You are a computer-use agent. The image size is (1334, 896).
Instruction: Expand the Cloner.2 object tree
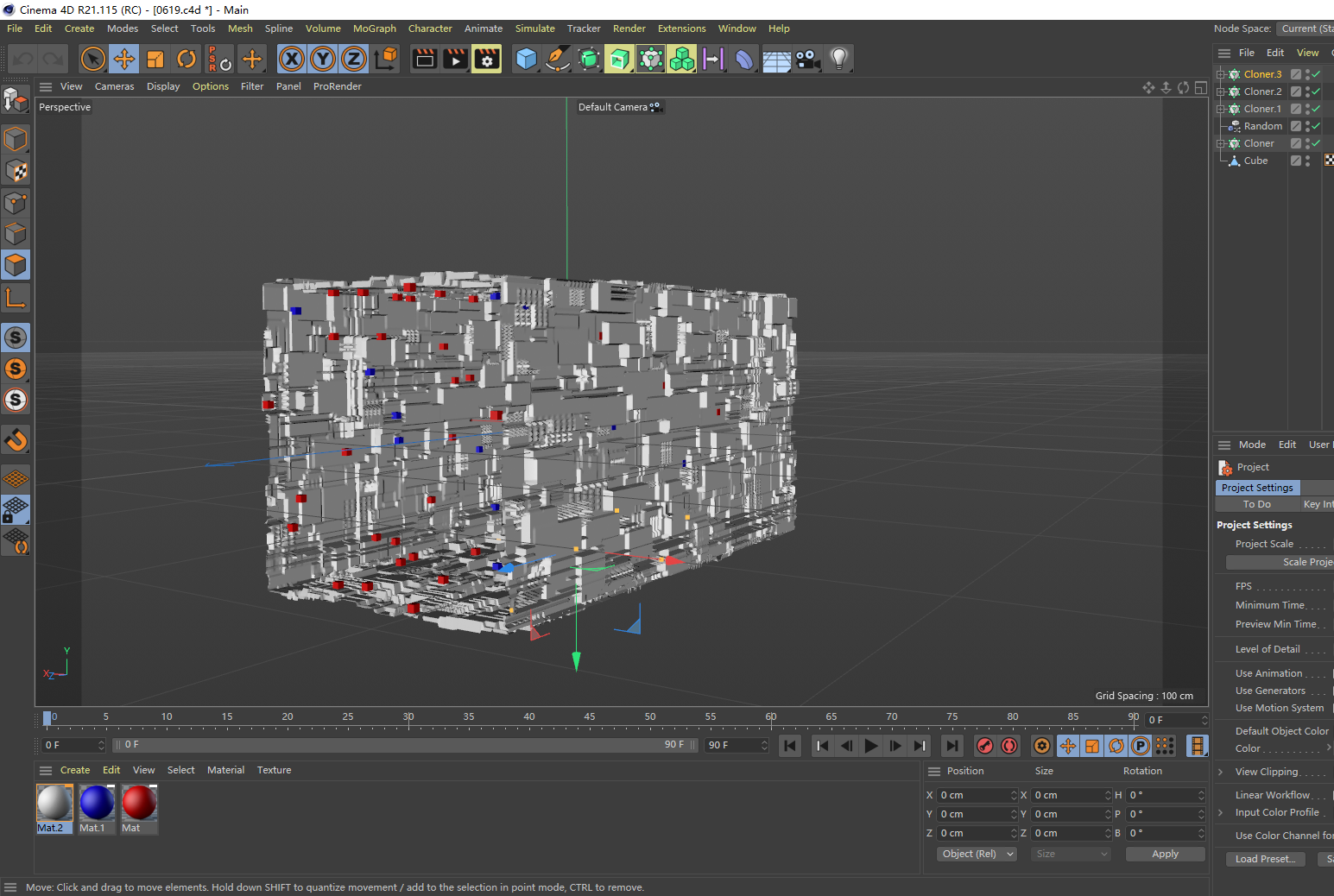[x=1221, y=91]
